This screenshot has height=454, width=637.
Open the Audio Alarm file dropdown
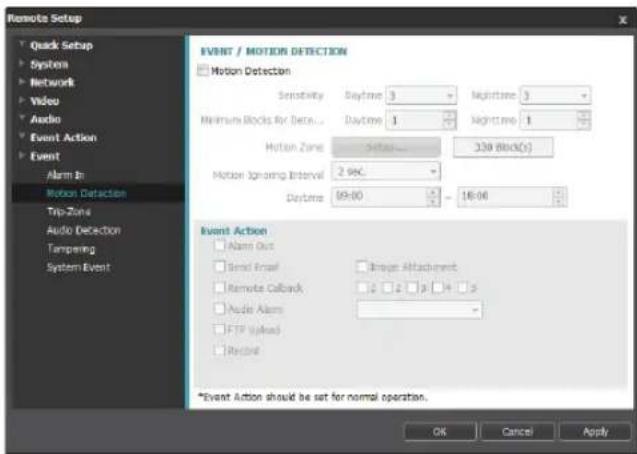point(419,310)
